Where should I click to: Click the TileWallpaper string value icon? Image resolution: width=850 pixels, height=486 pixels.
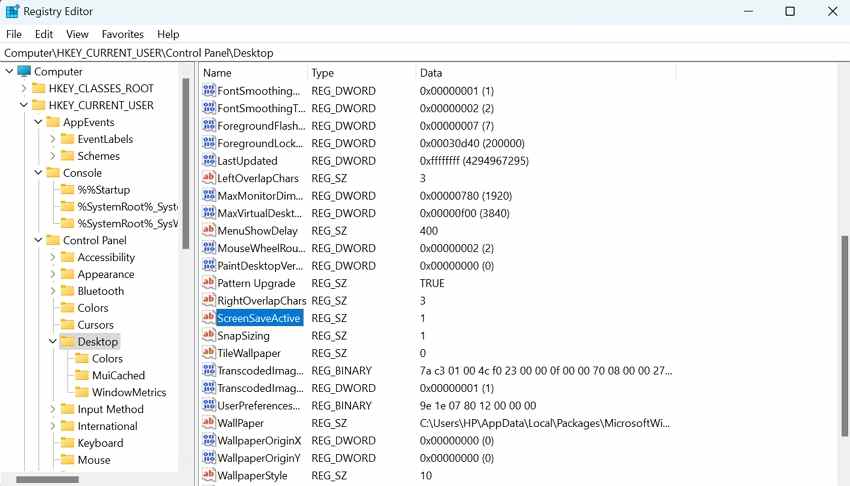coord(209,353)
